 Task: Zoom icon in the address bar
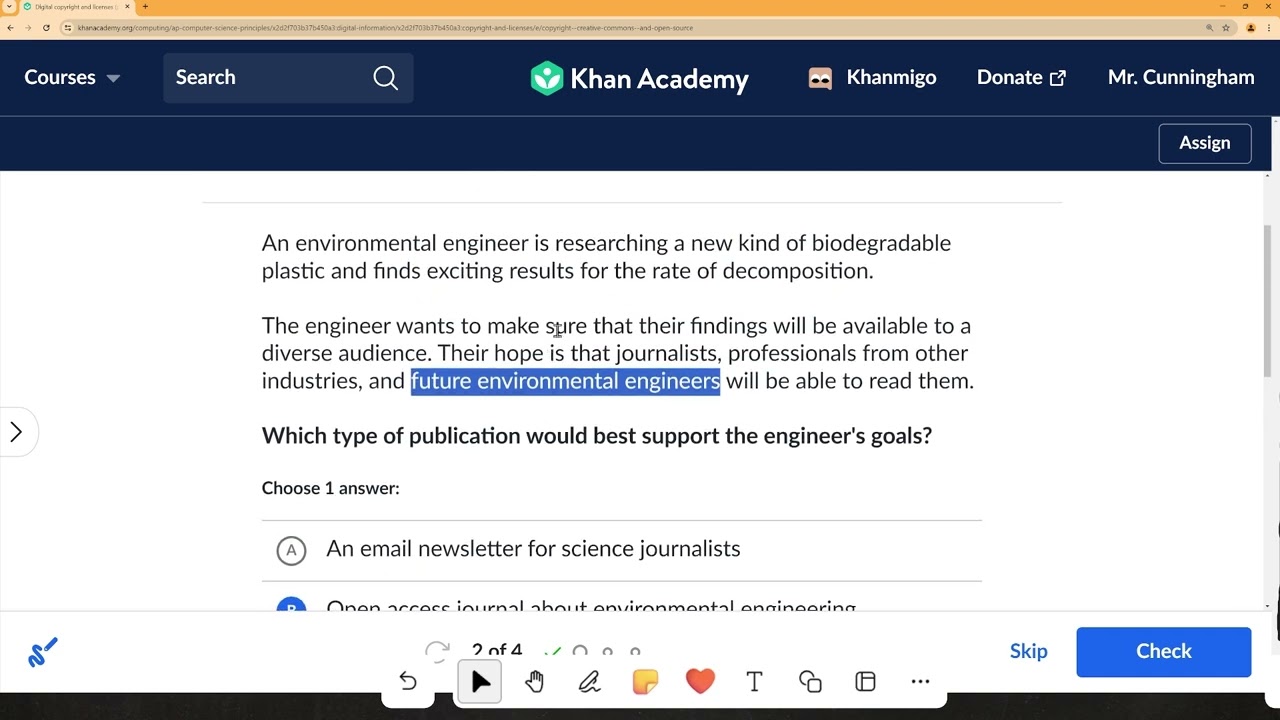click(1209, 28)
